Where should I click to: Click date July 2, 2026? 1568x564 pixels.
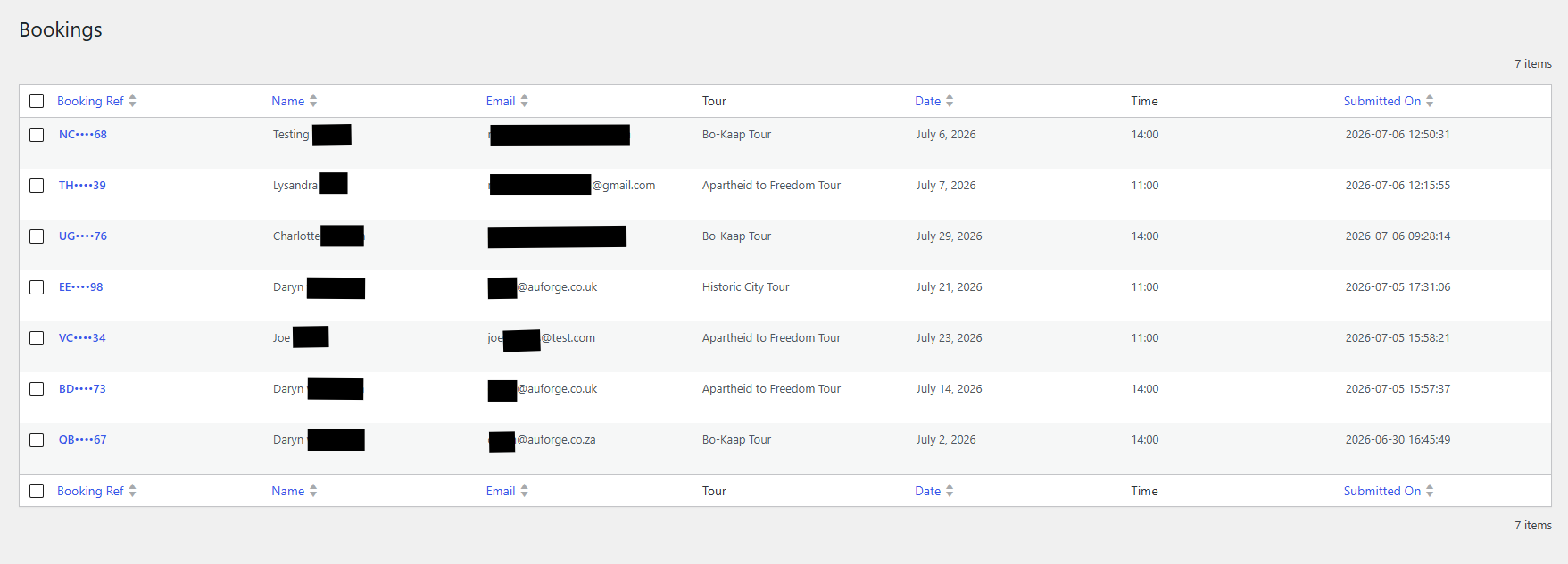click(x=946, y=440)
